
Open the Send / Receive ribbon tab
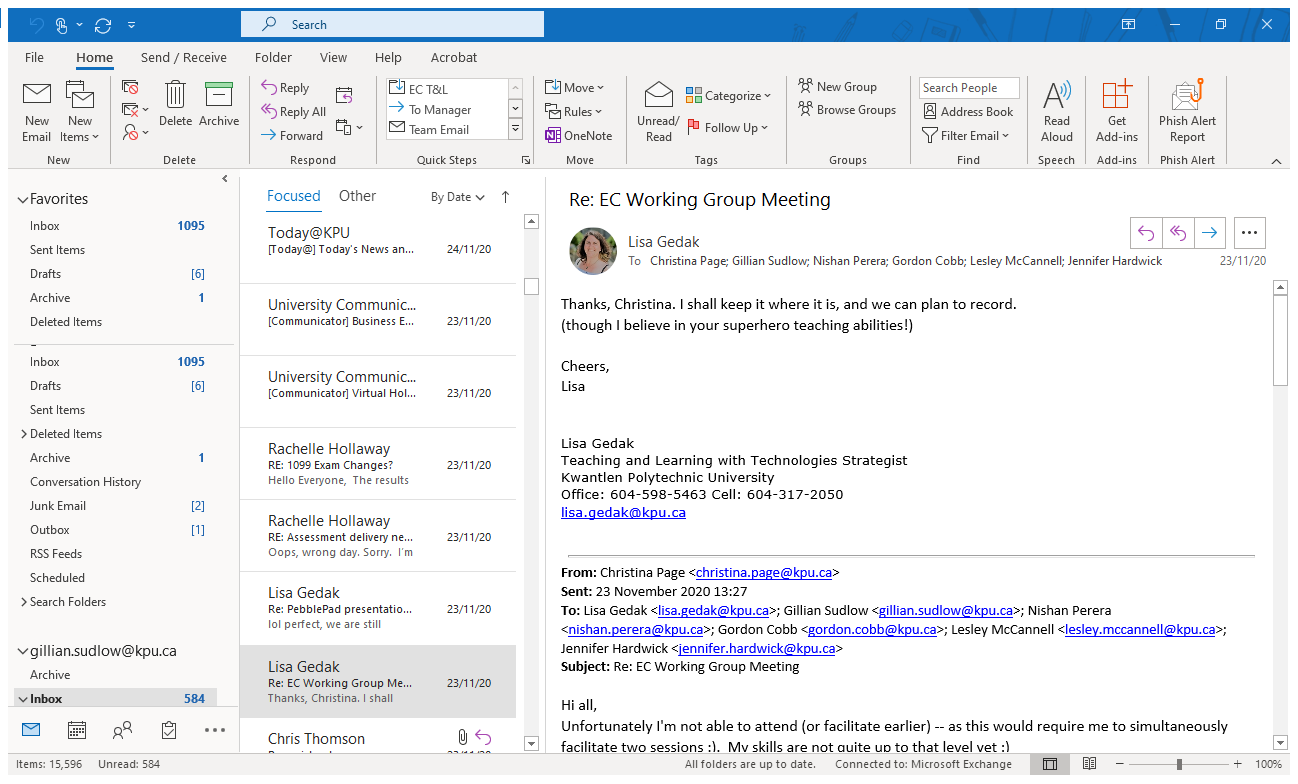[183, 57]
